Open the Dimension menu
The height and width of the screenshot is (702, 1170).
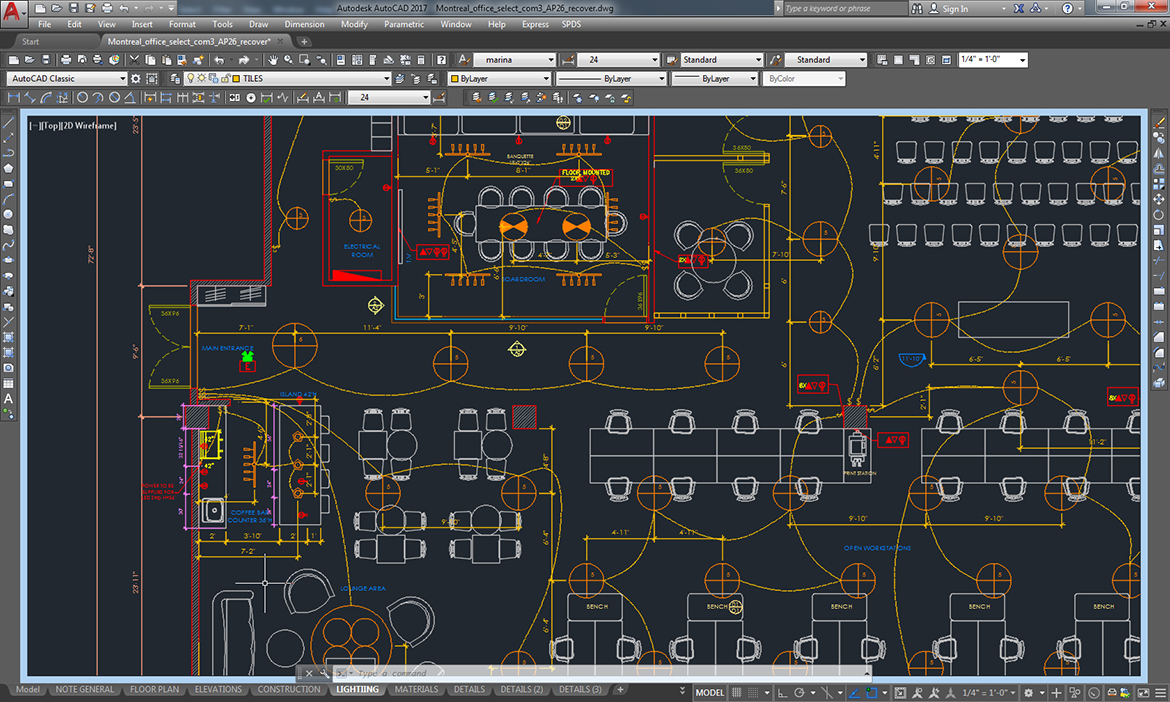click(x=304, y=24)
